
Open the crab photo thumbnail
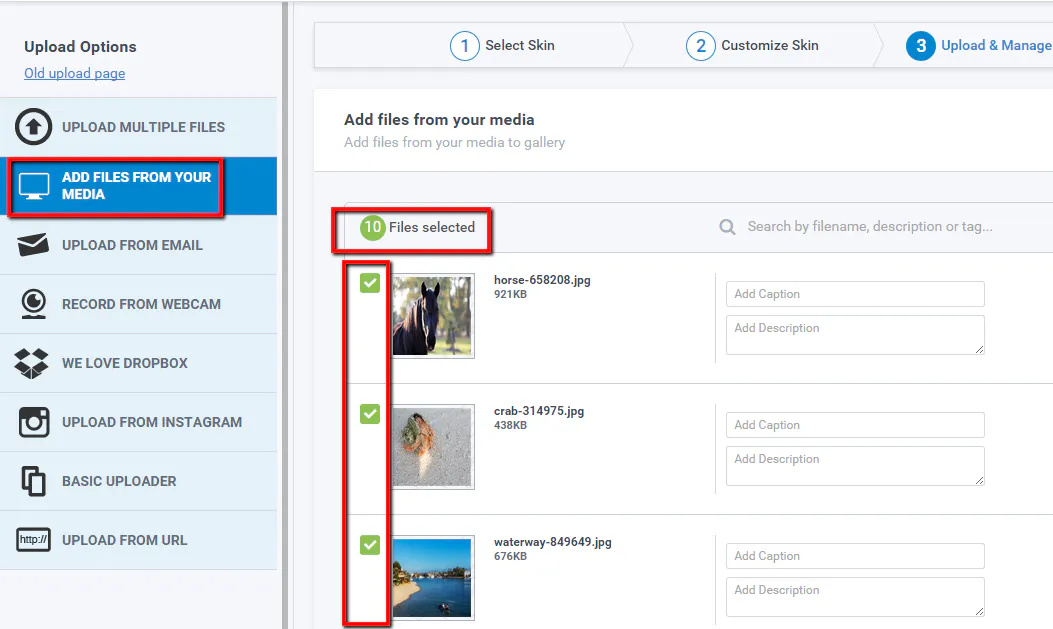click(x=432, y=446)
